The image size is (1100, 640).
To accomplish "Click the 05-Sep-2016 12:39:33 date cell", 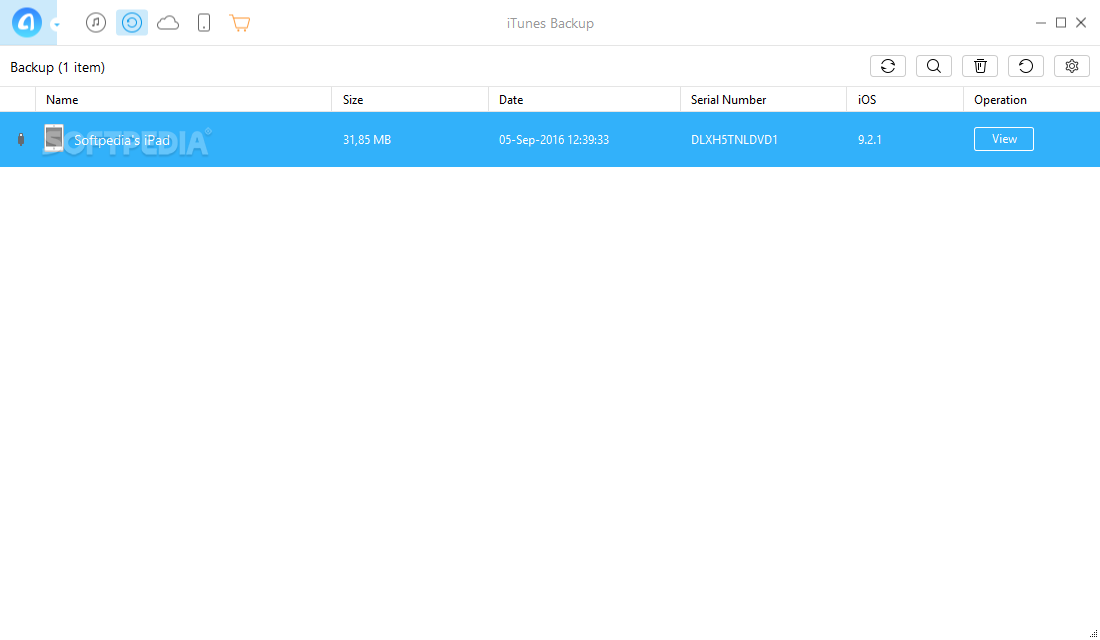I will pos(554,140).
